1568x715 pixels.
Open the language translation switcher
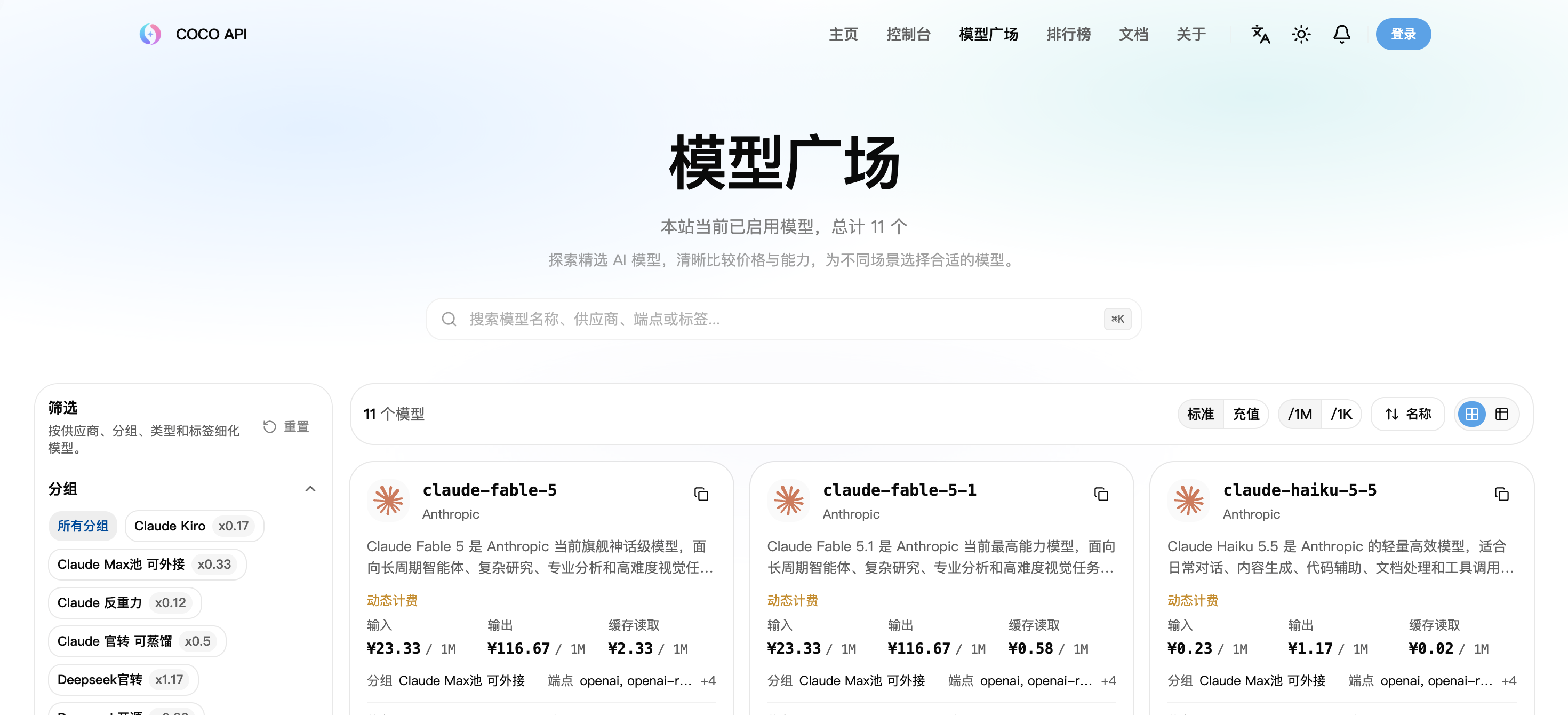(x=1260, y=34)
